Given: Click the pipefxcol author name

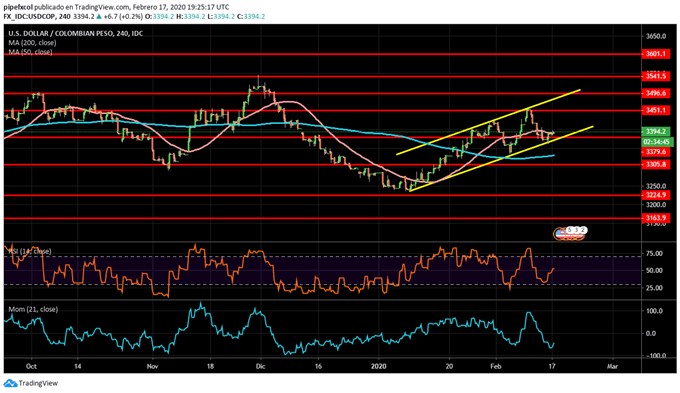Looking at the screenshot, I should [18, 7].
